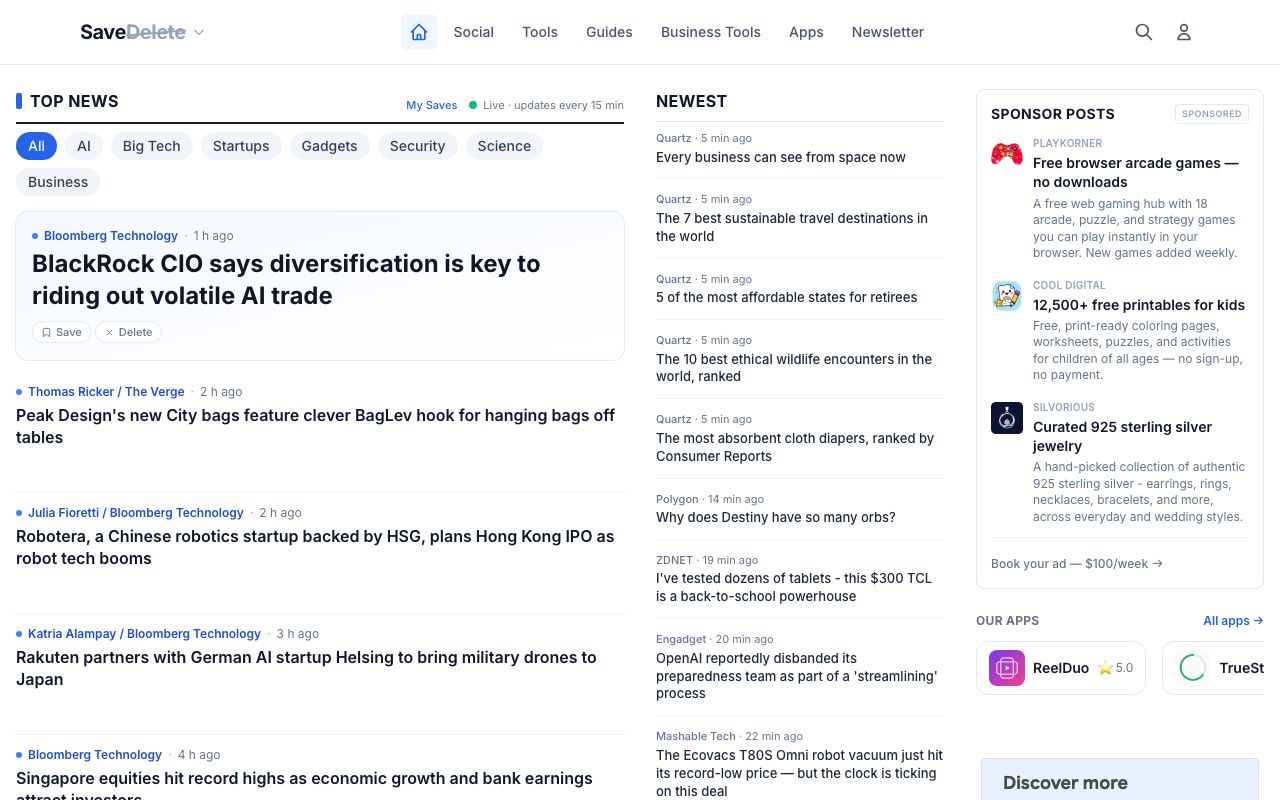Open the search magnifier icon
Viewport: 1280px width, 800px height.
click(x=1144, y=32)
